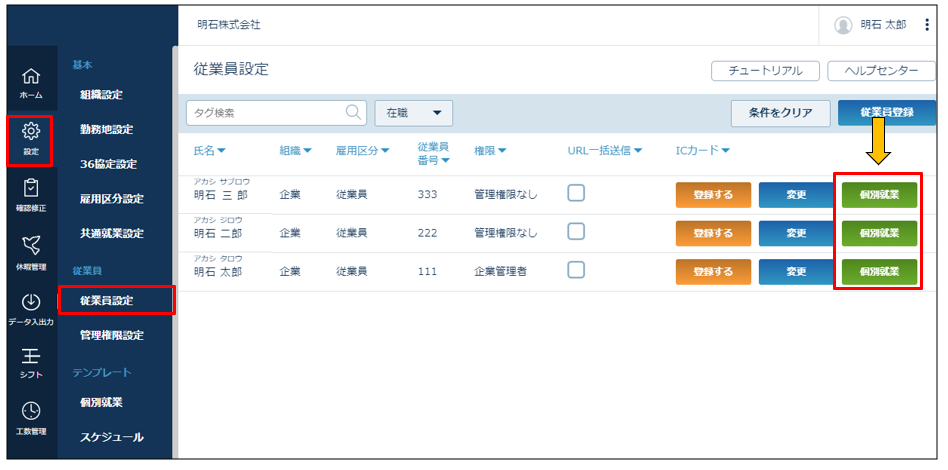Sort by 組織 column header

click(295, 151)
